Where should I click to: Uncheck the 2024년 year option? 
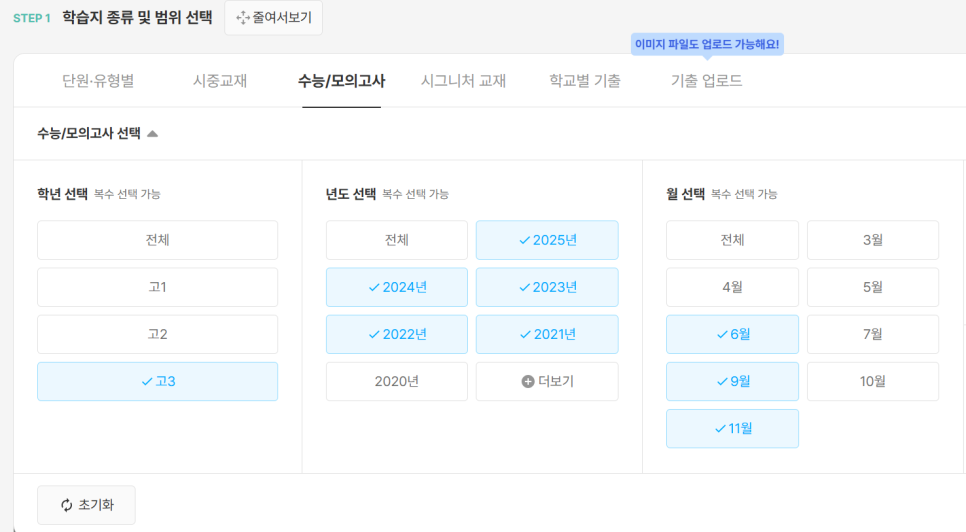click(397, 287)
